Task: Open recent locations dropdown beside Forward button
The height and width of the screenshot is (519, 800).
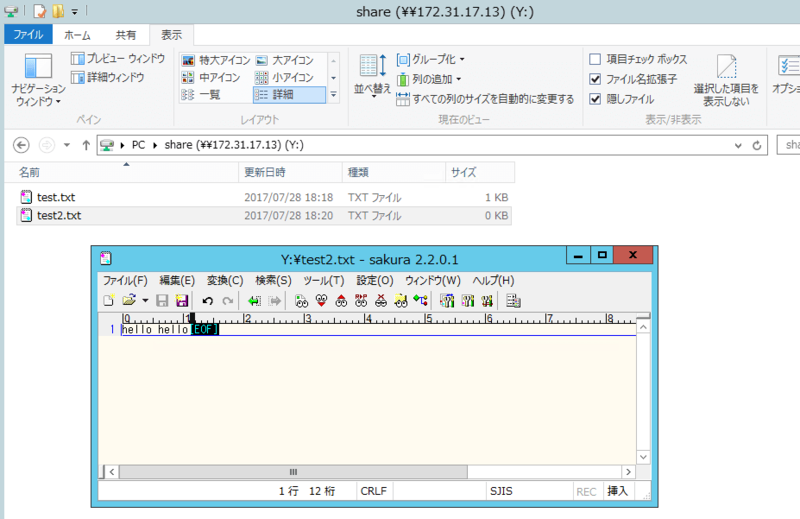Action: pyautogui.click(x=67, y=145)
